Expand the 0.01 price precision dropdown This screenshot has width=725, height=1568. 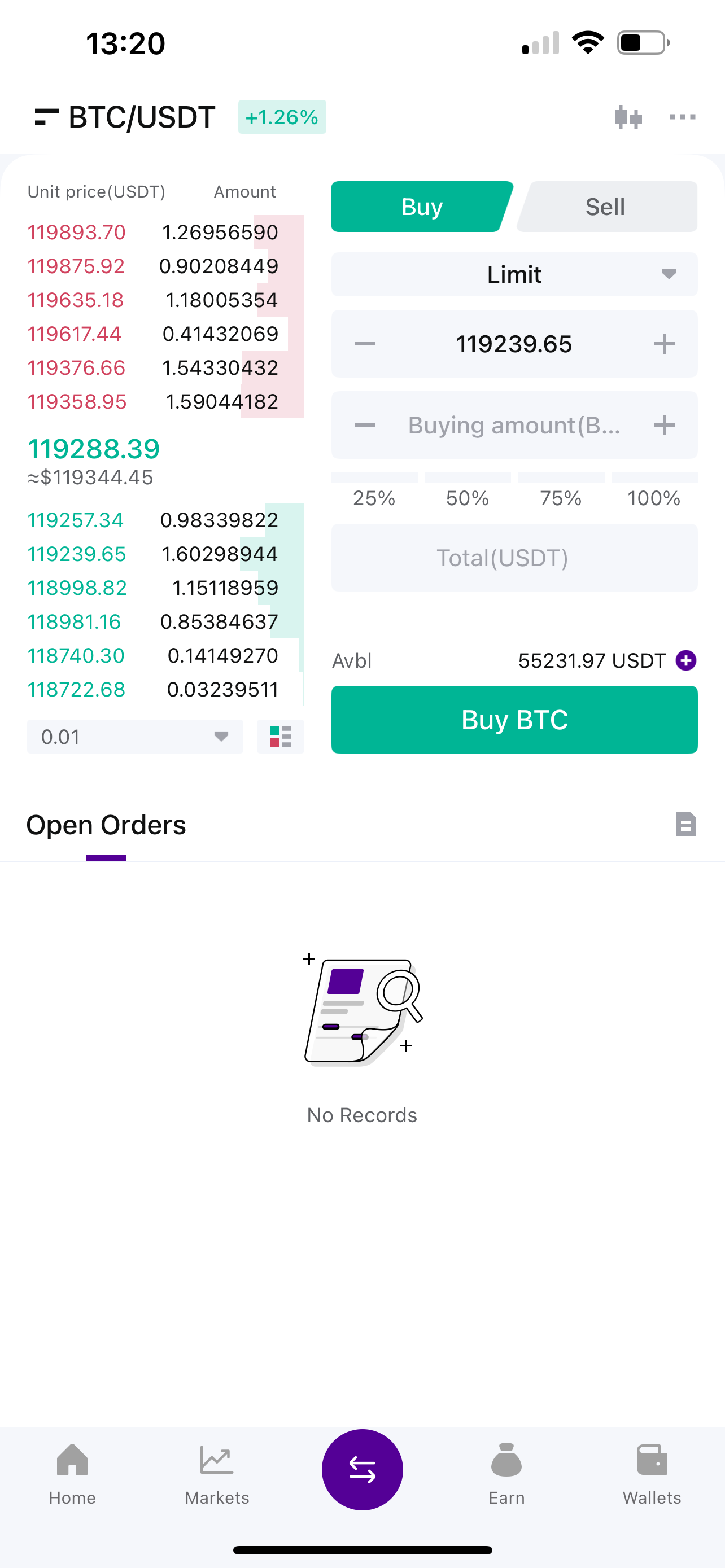134,737
